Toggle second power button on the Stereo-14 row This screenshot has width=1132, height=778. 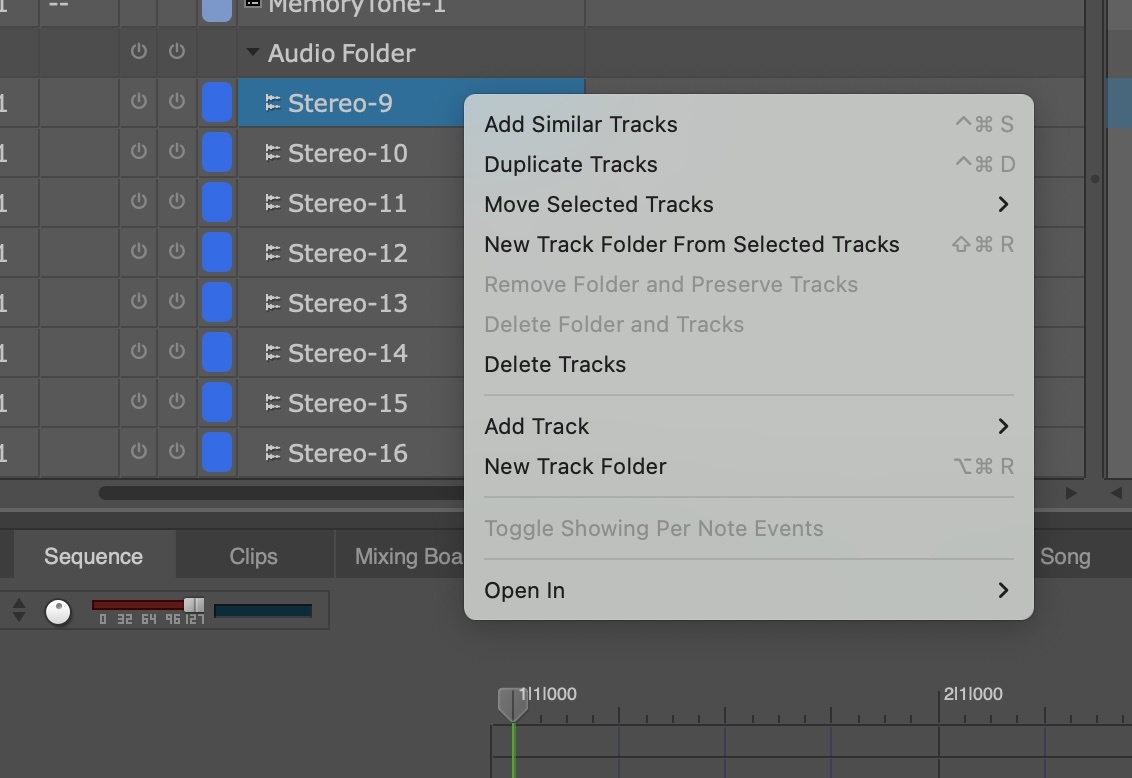click(x=176, y=351)
